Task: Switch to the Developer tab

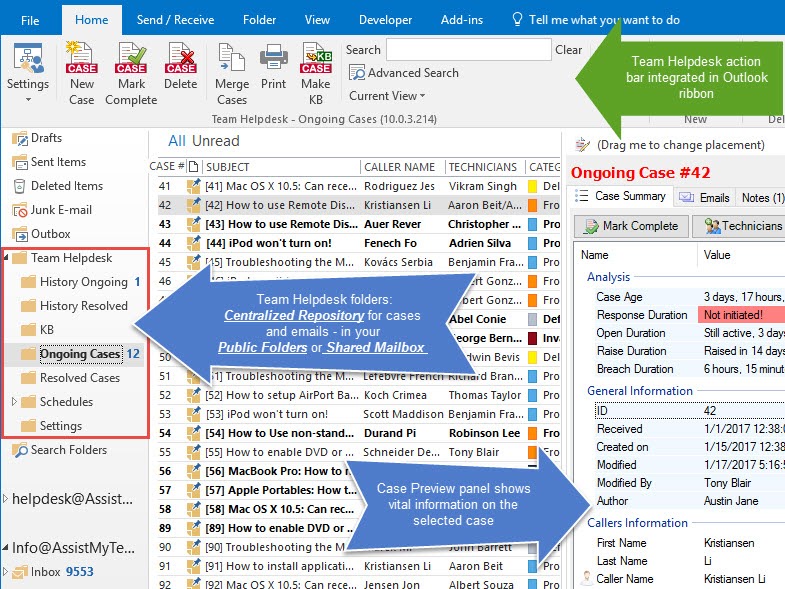Action: [385, 20]
